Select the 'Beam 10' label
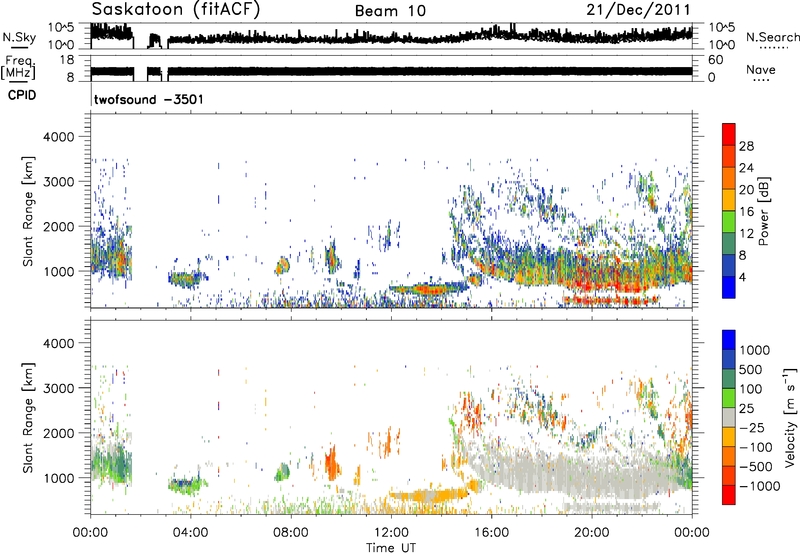 coord(390,11)
